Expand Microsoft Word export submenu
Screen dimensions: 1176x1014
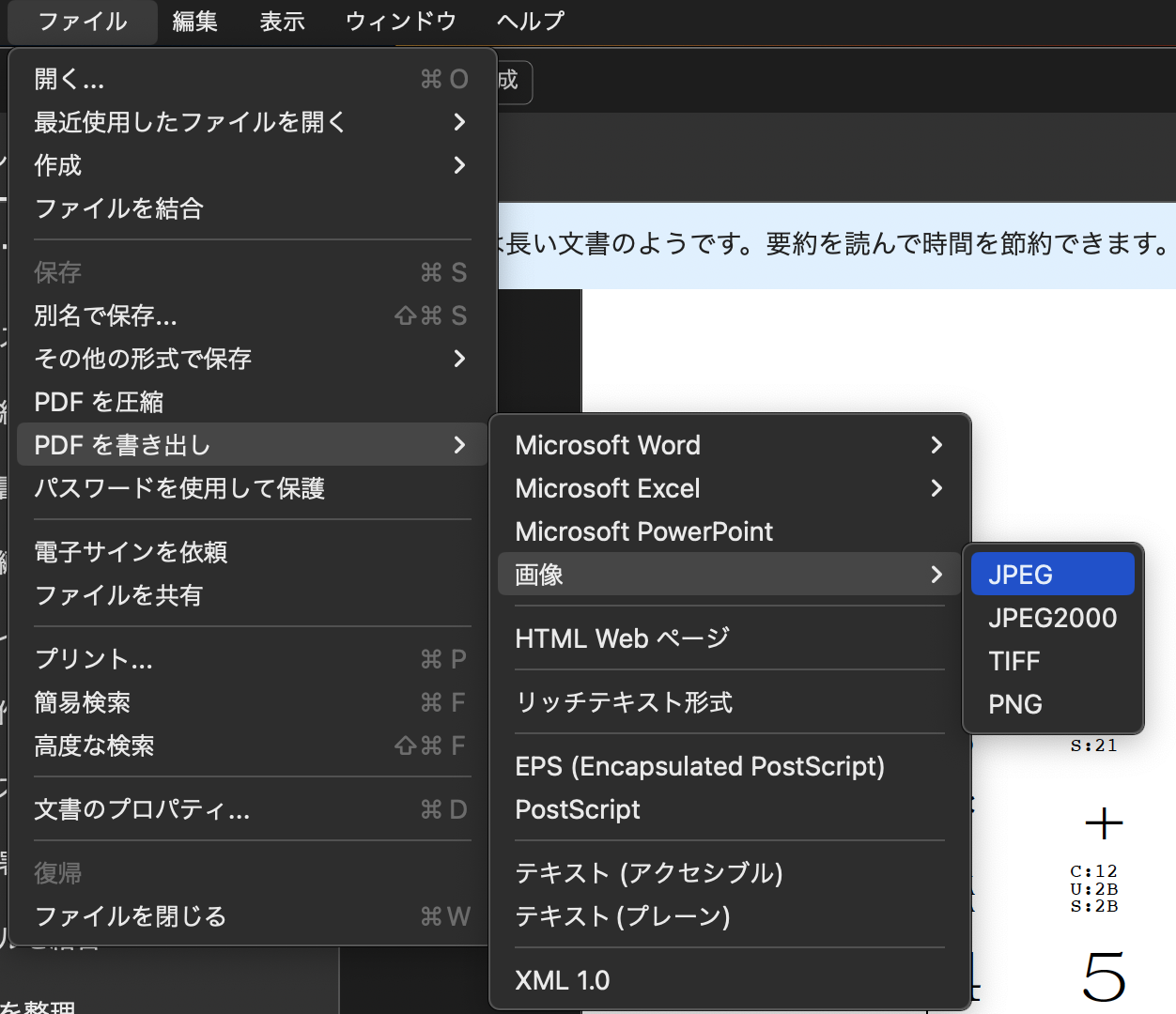(730, 445)
